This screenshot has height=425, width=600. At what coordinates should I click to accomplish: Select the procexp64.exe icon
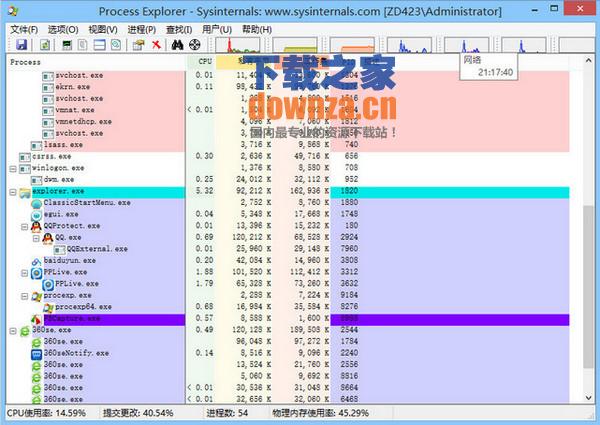pyautogui.click(x=48, y=308)
